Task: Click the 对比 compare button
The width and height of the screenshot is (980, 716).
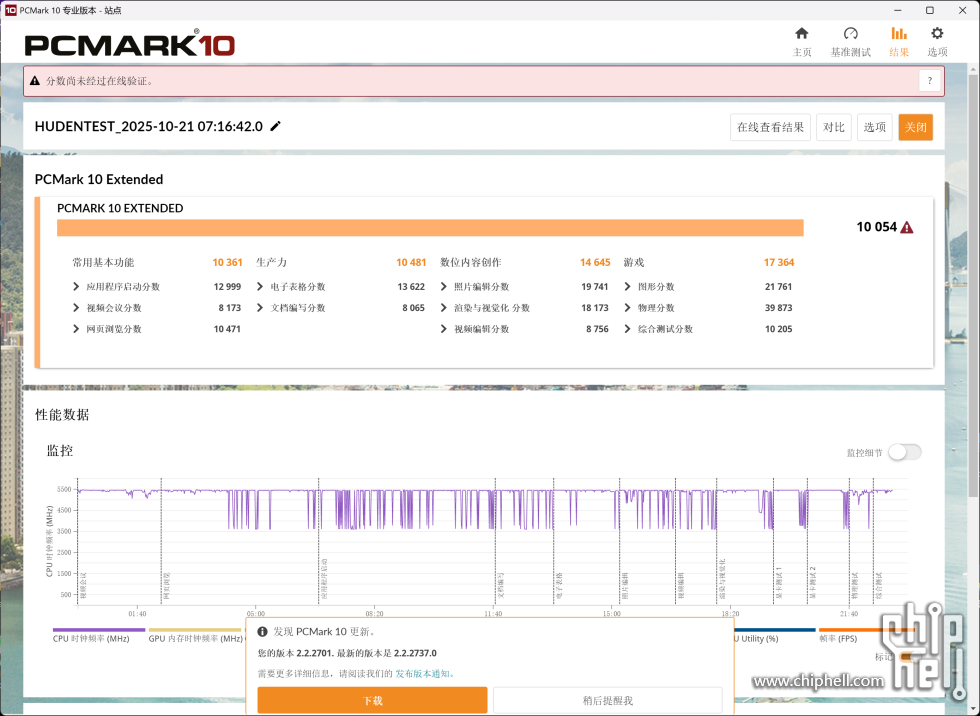Action: tap(833, 127)
